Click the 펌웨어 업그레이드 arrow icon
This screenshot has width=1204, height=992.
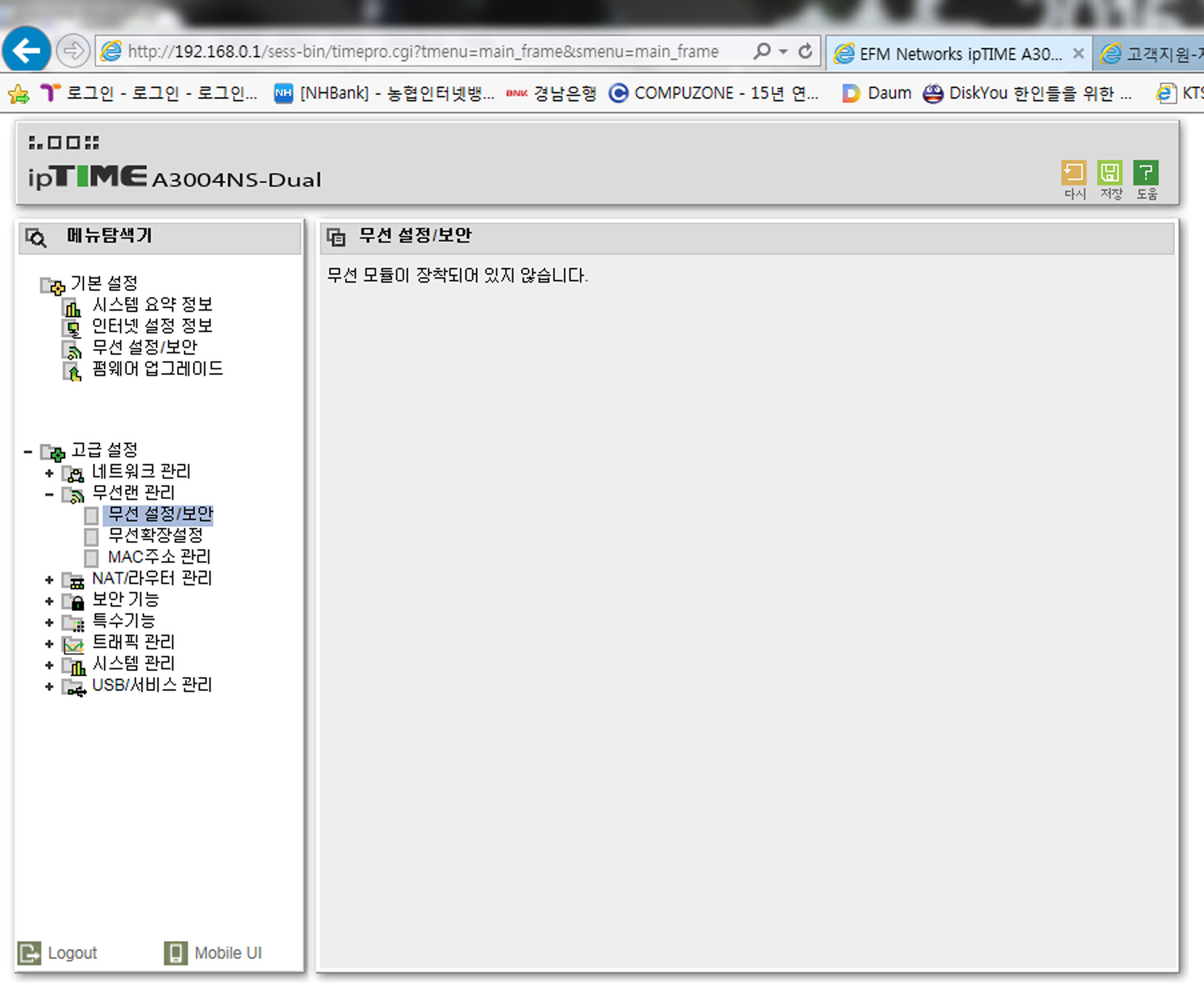[72, 372]
